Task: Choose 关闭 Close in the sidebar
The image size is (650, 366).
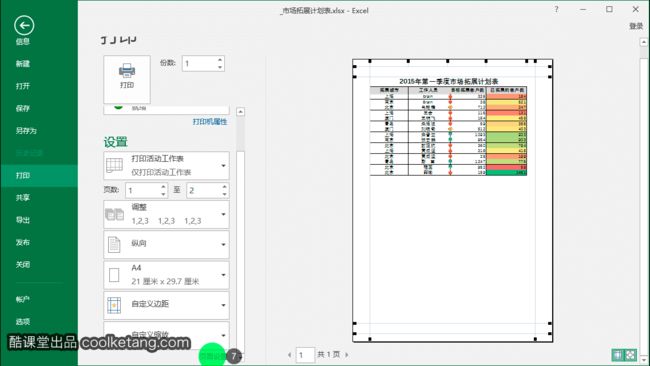Action: click(23, 264)
